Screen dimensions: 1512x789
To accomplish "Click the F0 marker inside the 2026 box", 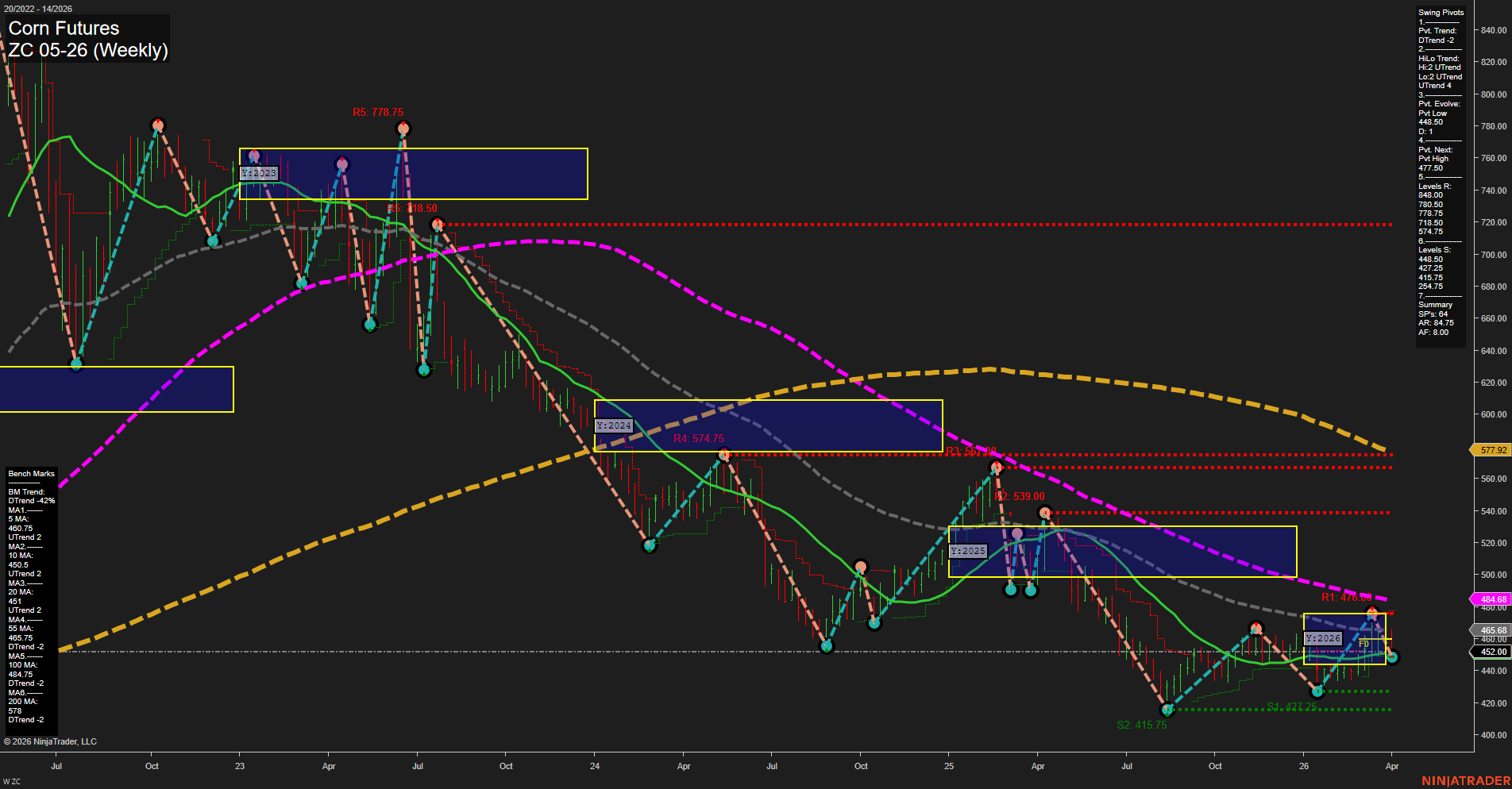I will 1363,644.
